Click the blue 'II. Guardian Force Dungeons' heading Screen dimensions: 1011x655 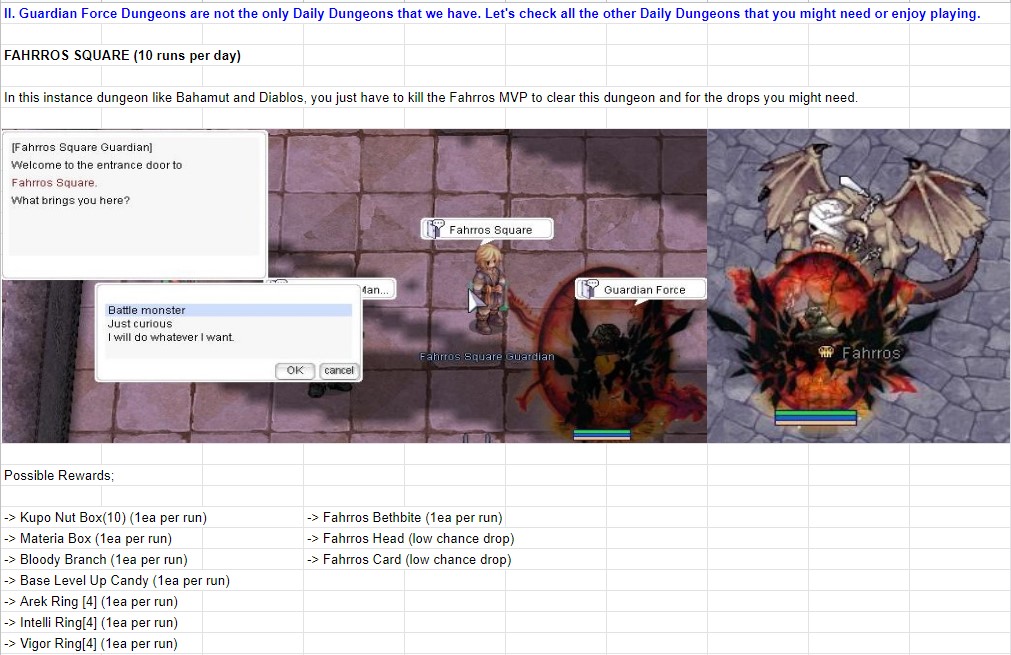coord(492,14)
